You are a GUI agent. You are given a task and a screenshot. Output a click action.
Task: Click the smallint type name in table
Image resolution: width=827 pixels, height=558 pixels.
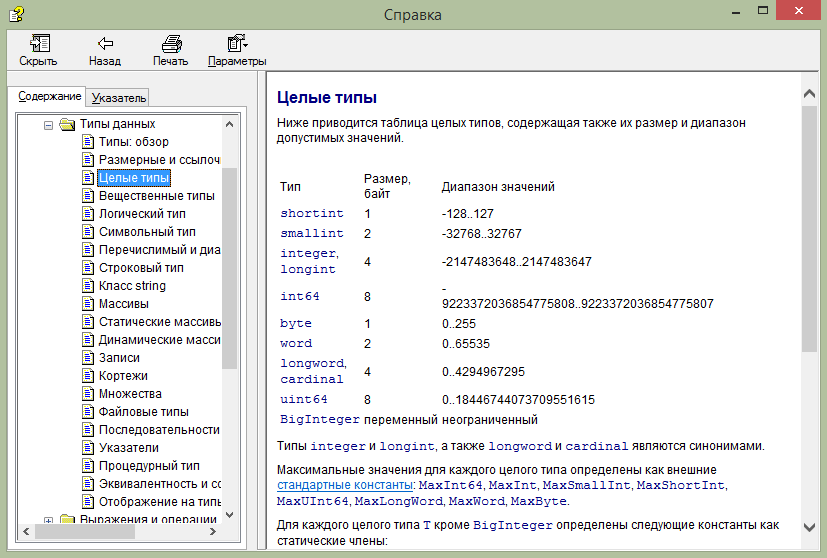click(312, 233)
